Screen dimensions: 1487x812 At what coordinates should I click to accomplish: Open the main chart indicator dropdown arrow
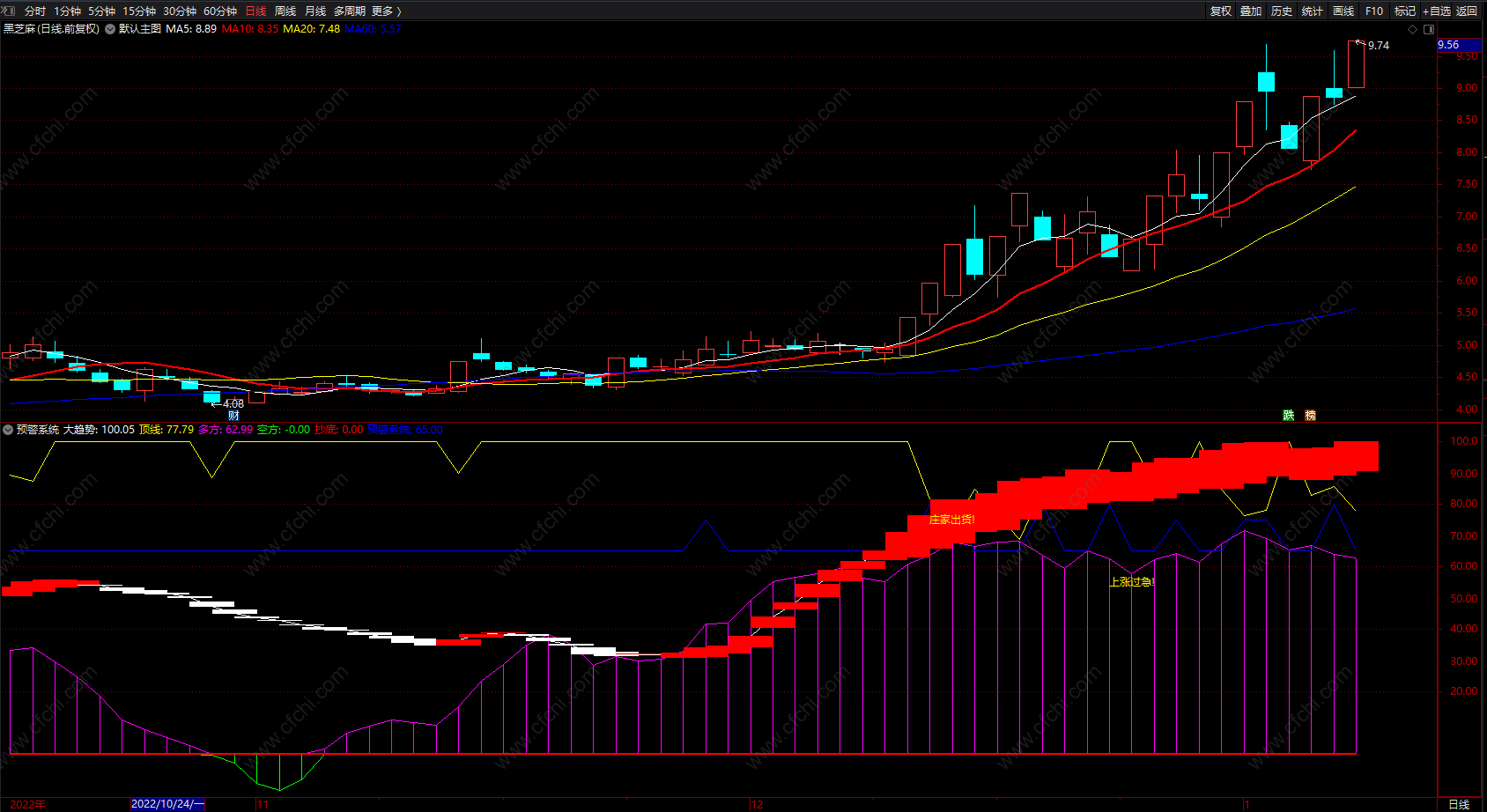click(110, 29)
